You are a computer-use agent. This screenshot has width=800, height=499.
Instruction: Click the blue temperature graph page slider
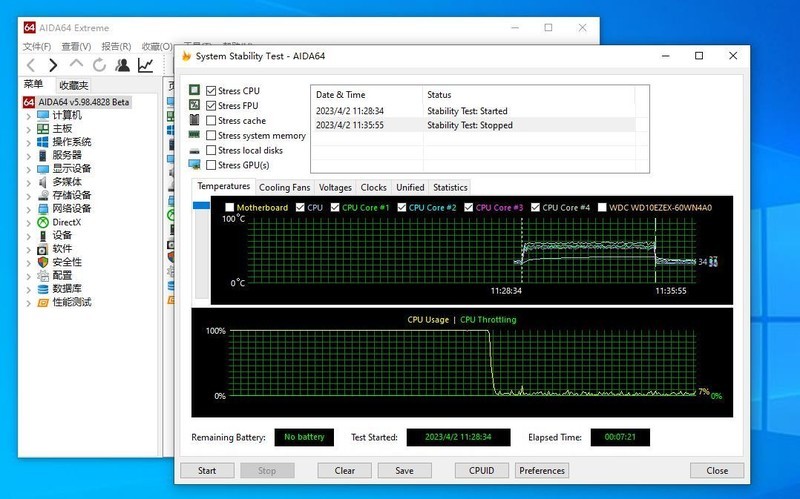point(202,205)
